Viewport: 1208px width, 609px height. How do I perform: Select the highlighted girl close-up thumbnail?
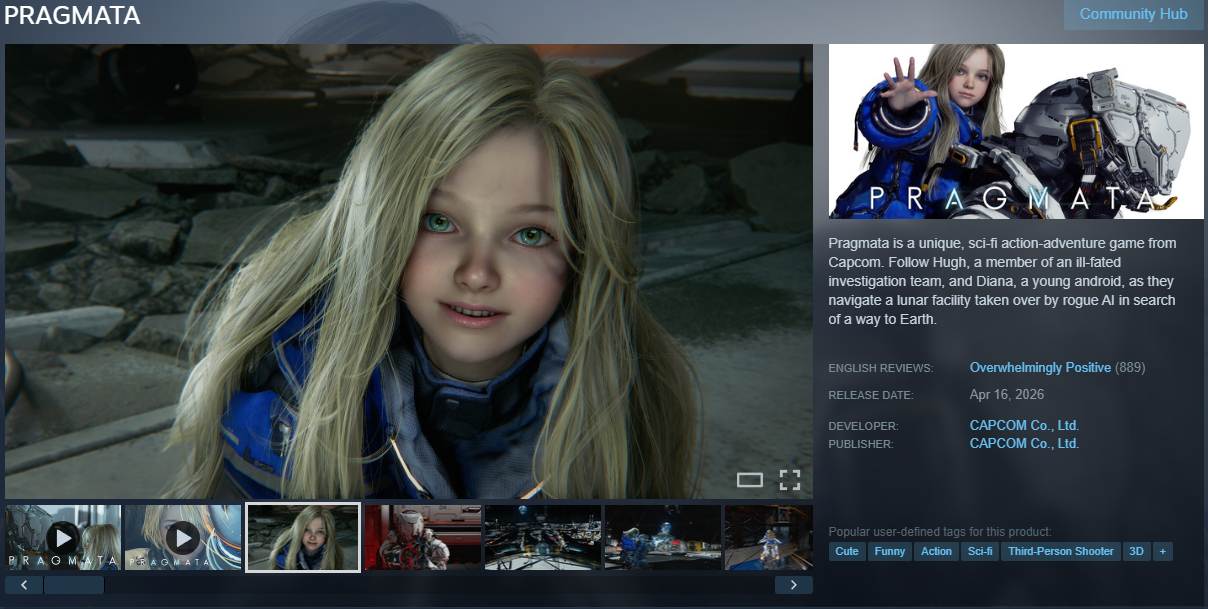(303, 537)
